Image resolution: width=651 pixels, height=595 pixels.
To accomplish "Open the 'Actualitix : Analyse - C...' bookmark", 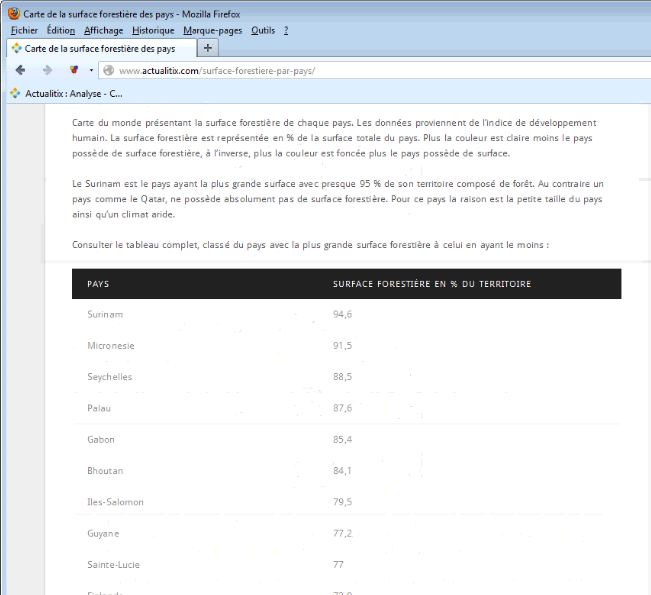I will click(x=73, y=93).
